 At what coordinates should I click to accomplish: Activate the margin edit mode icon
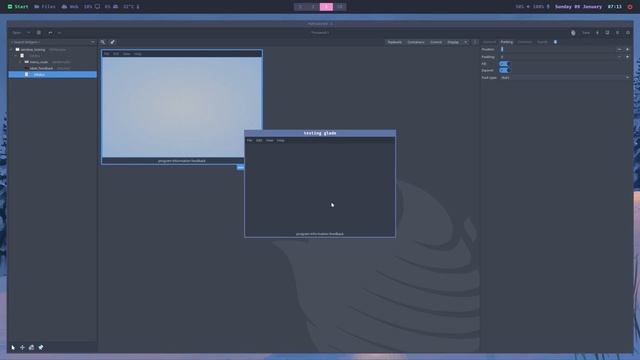[31, 347]
